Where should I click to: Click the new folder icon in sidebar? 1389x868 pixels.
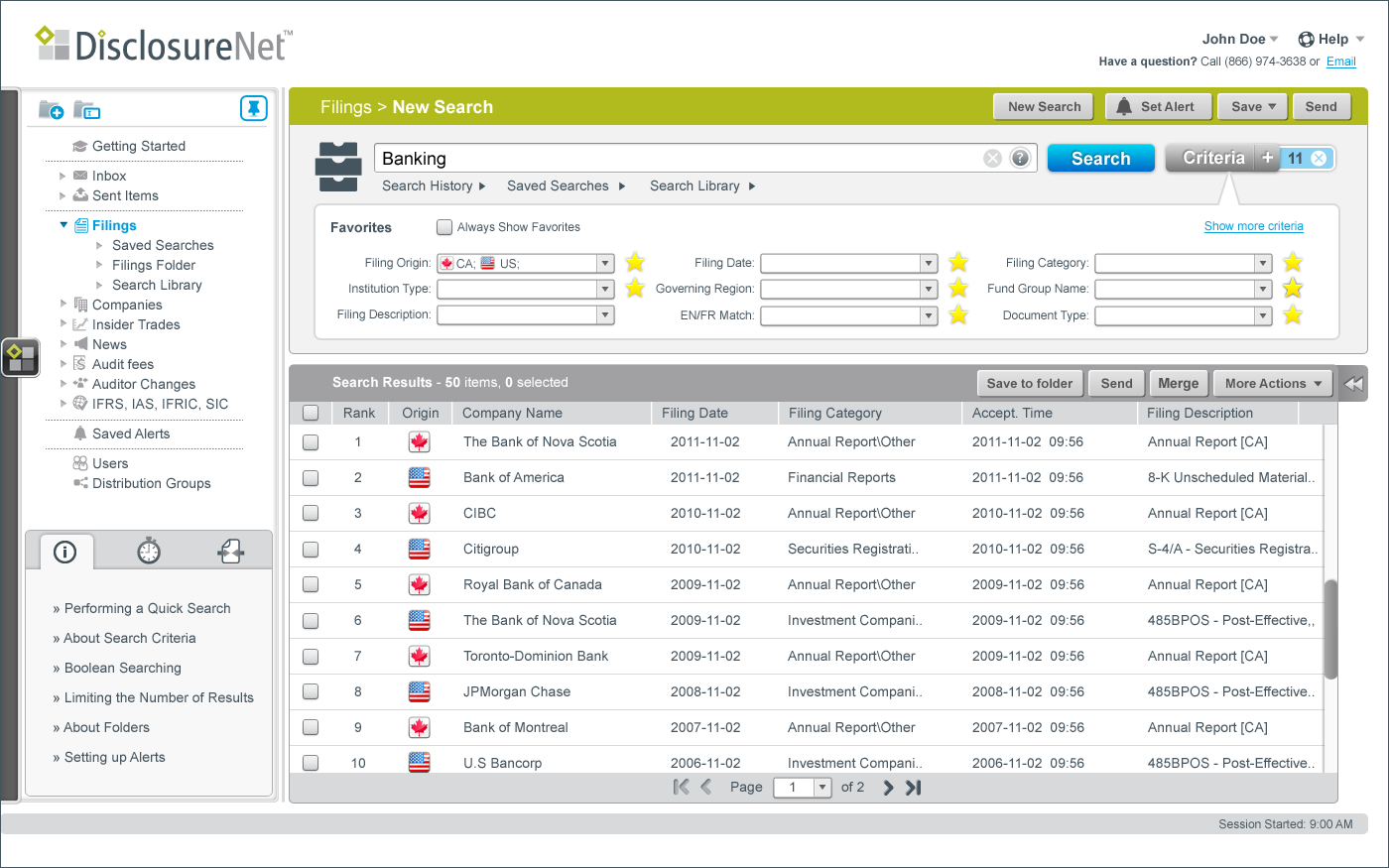(x=51, y=109)
